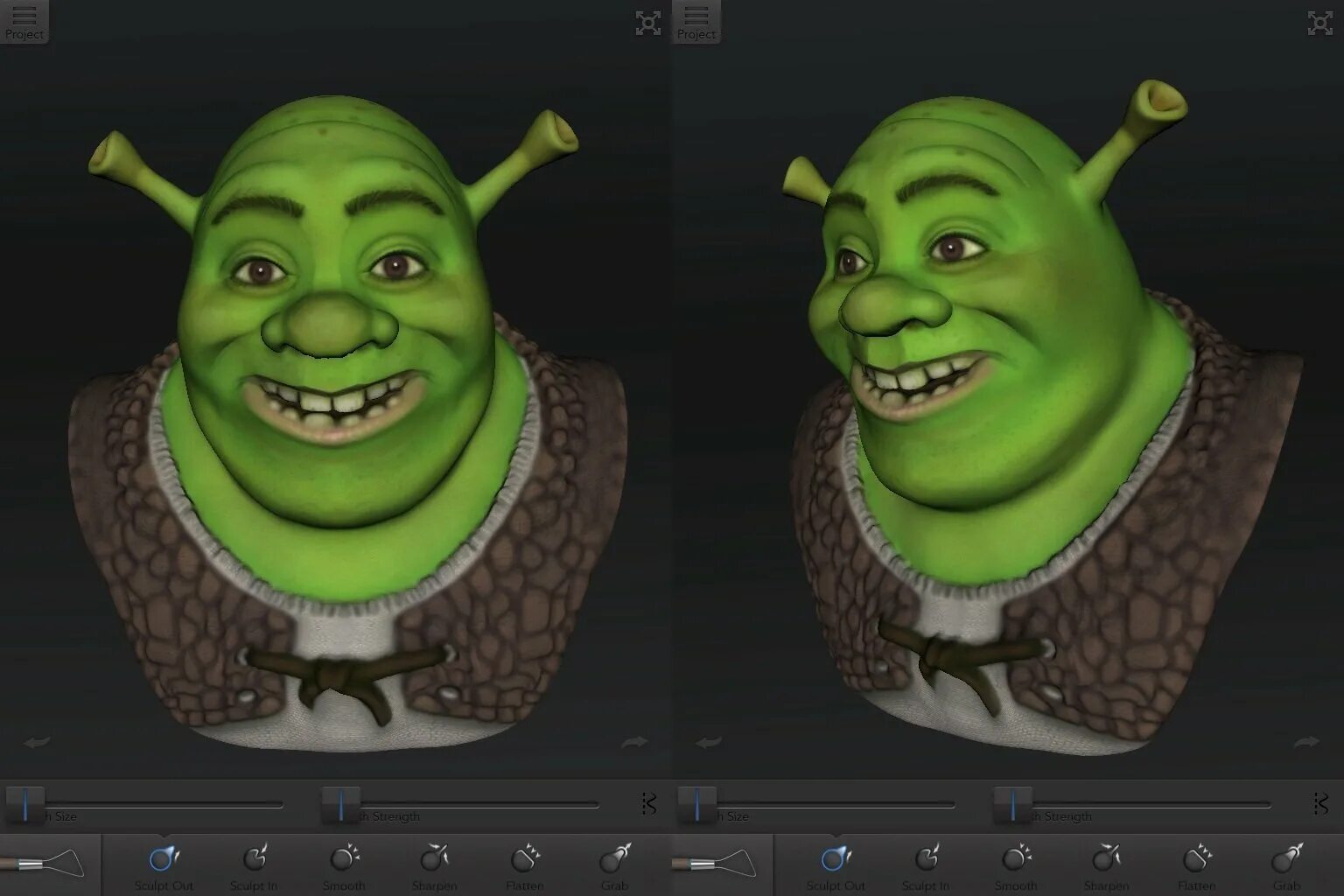Select Grab tool in left panel
Image resolution: width=1344 pixels, height=896 pixels.
[x=615, y=865]
